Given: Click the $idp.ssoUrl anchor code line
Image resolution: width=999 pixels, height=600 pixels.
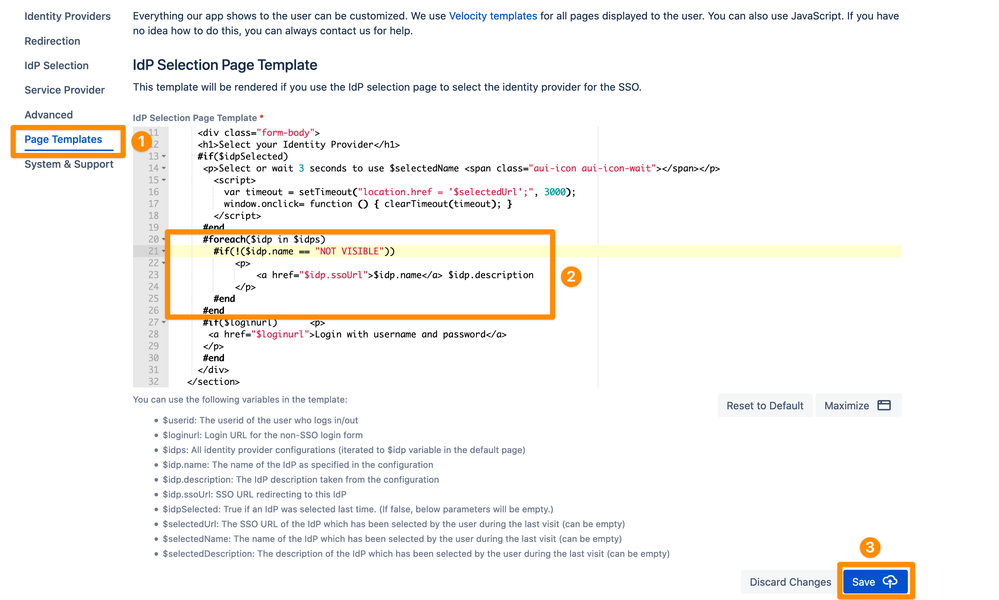Looking at the screenshot, I should tap(395, 275).
